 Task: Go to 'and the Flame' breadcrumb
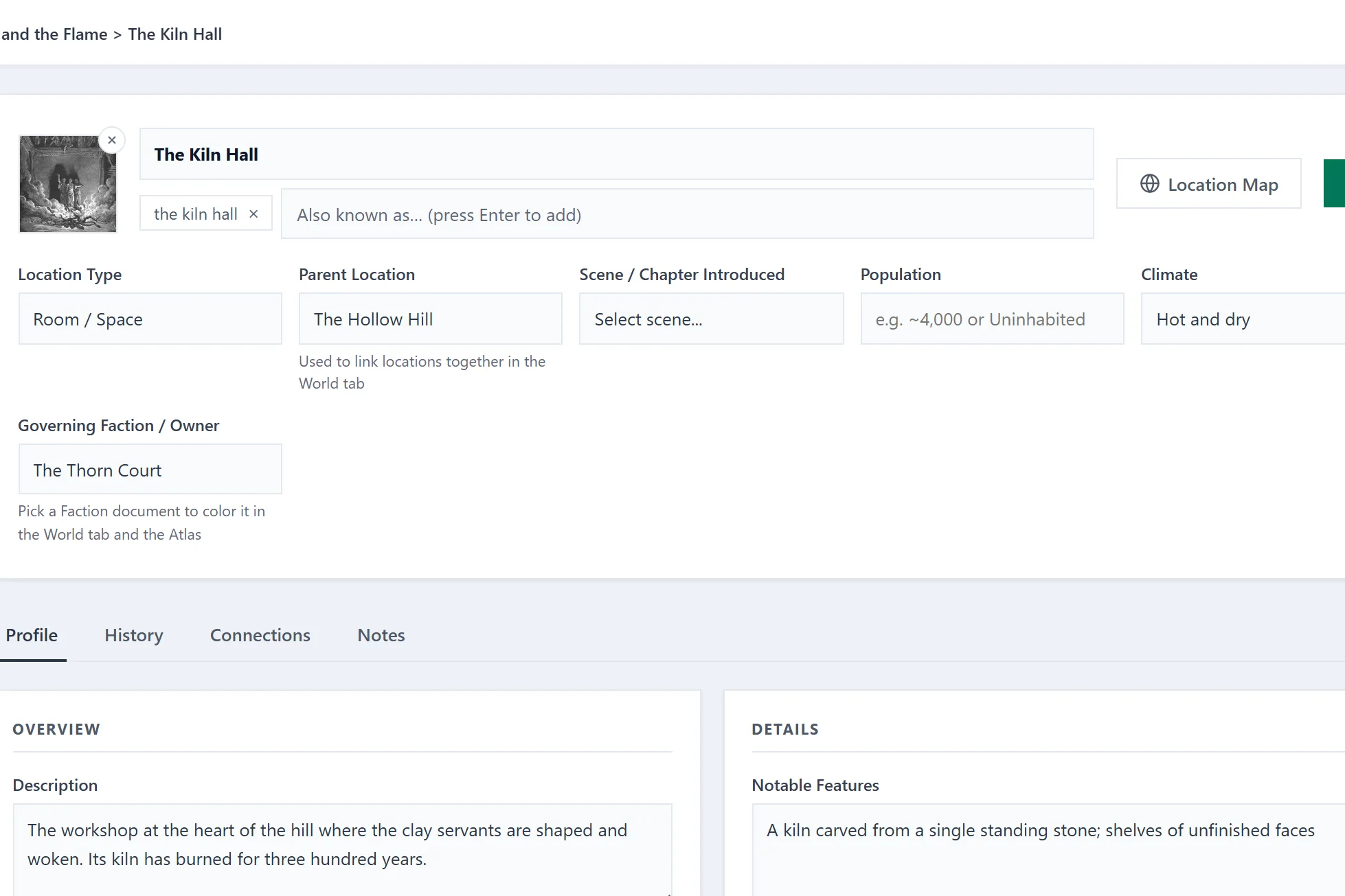click(54, 34)
